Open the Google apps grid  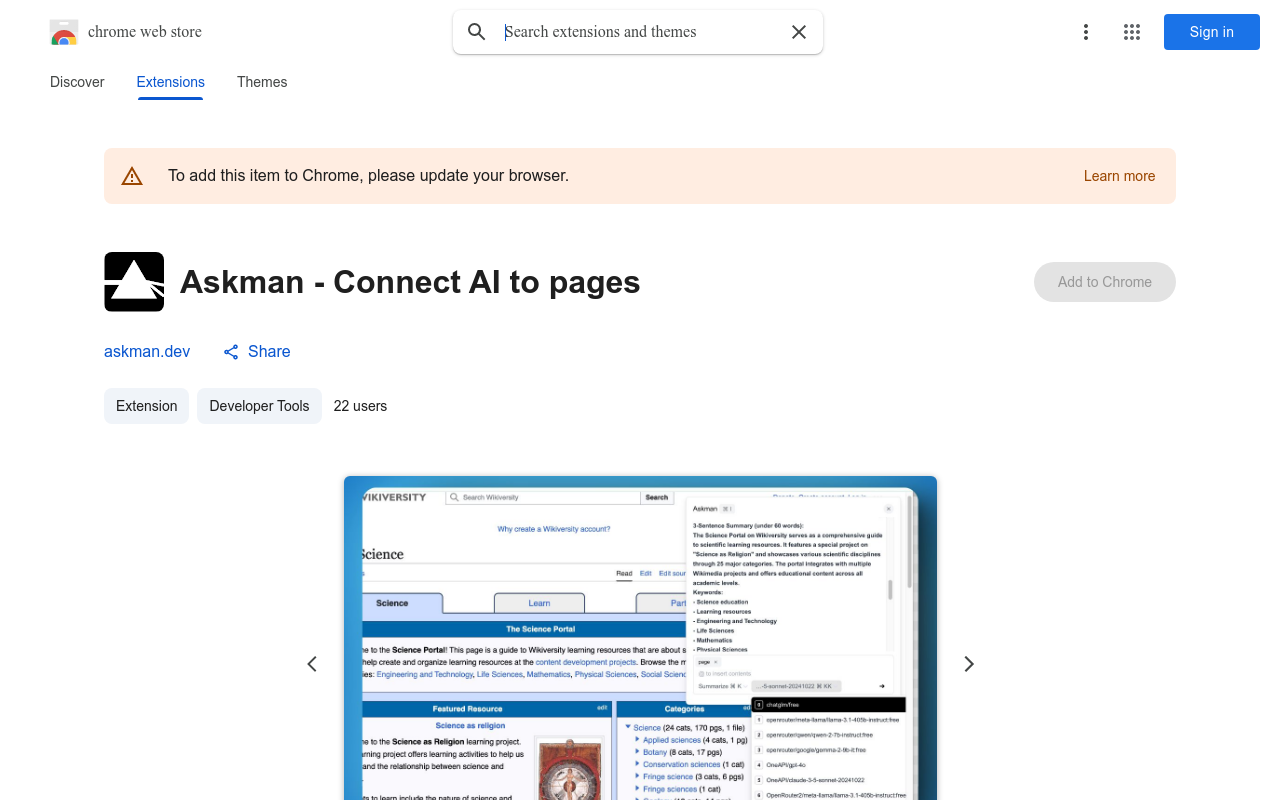[1132, 32]
